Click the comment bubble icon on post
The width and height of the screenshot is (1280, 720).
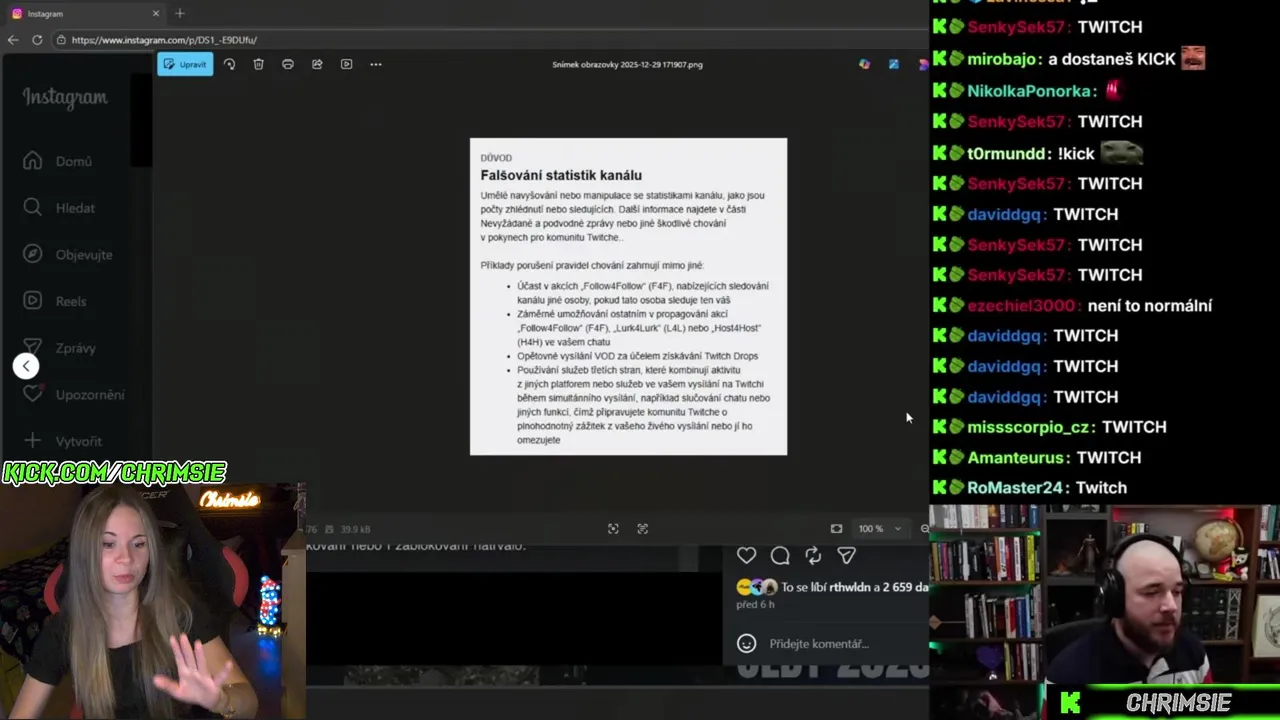pos(780,555)
